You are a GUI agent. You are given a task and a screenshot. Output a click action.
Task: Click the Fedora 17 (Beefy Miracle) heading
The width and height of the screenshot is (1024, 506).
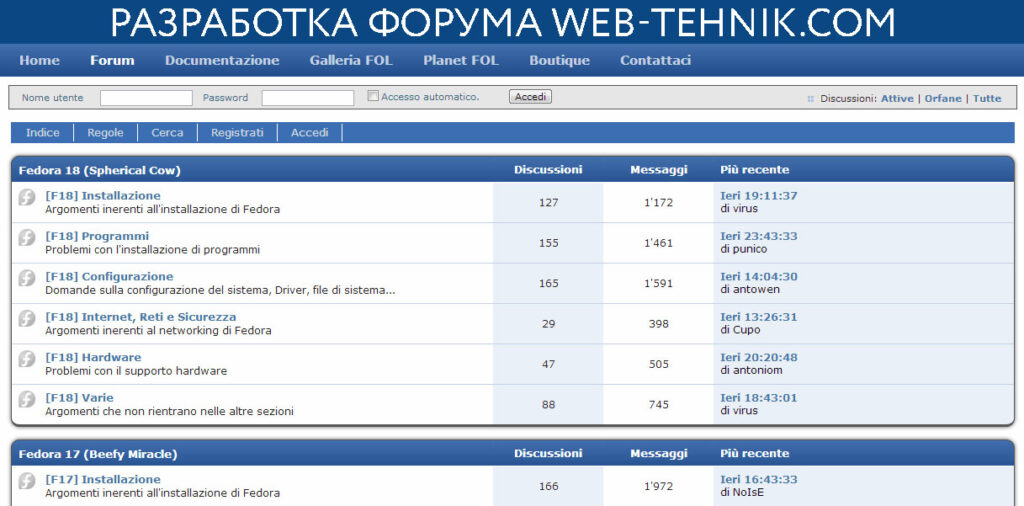coord(97,454)
